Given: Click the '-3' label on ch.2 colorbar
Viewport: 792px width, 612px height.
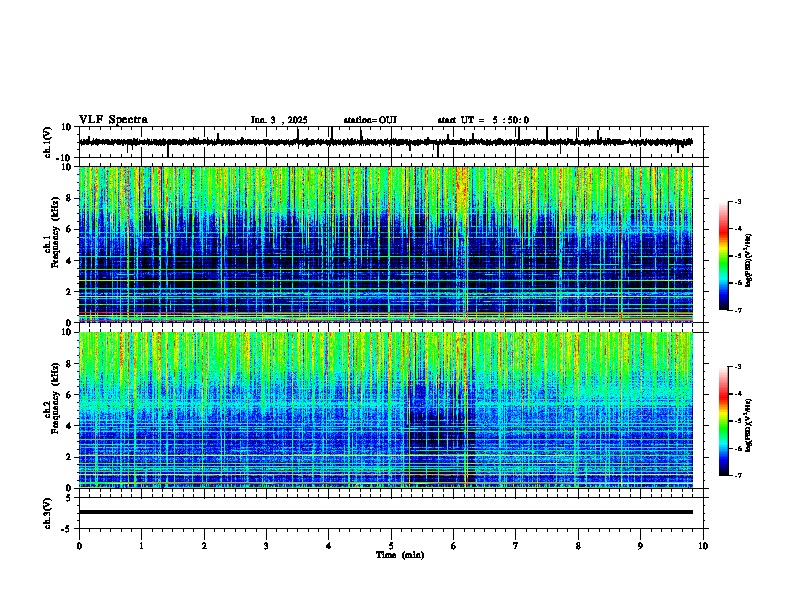Looking at the screenshot, I should pyautogui.click(x=737, y=367).
